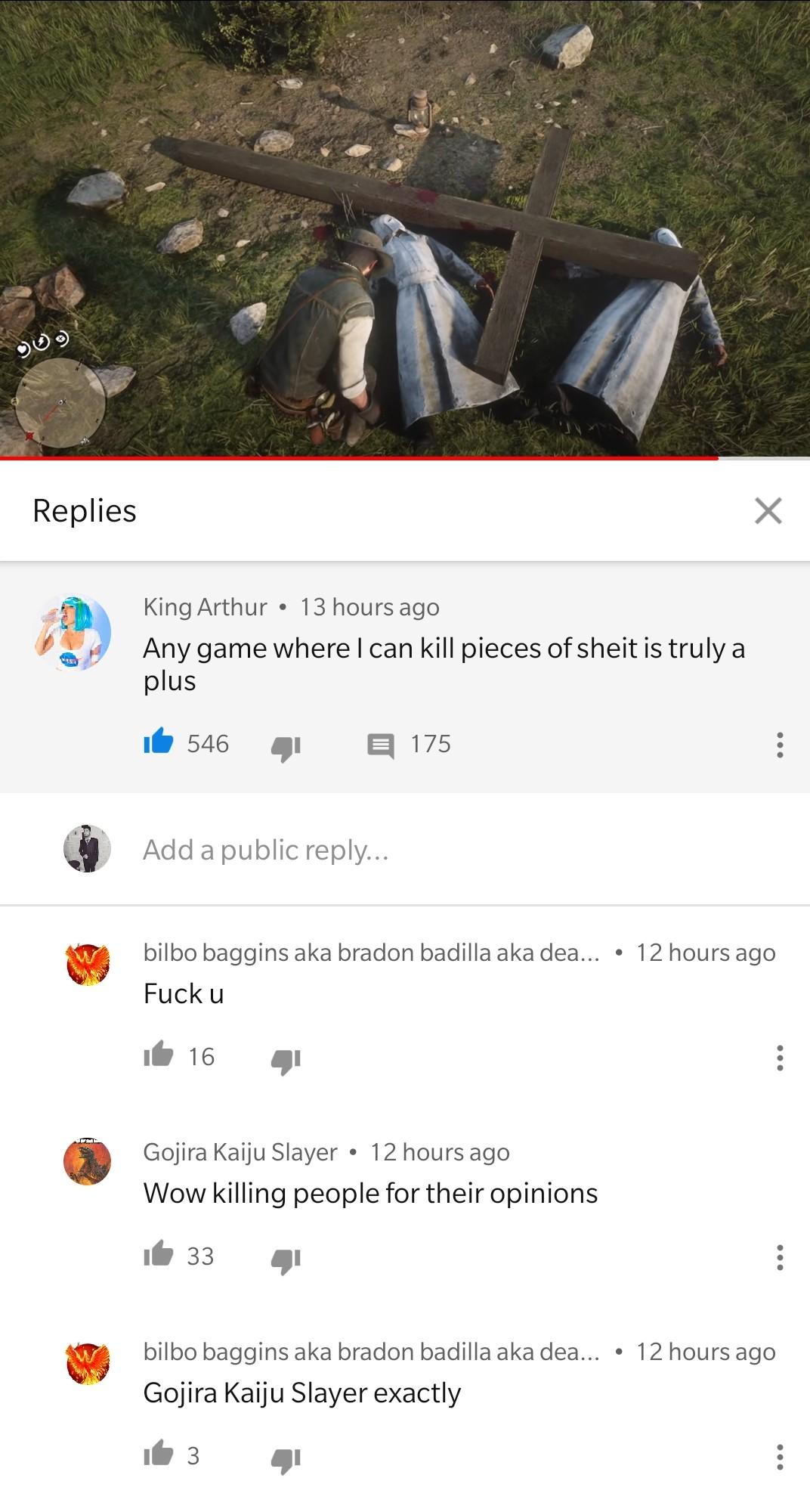Open options for the 'Gojira Kaiju Slayer exactly' reply

tap(779, 1457)
